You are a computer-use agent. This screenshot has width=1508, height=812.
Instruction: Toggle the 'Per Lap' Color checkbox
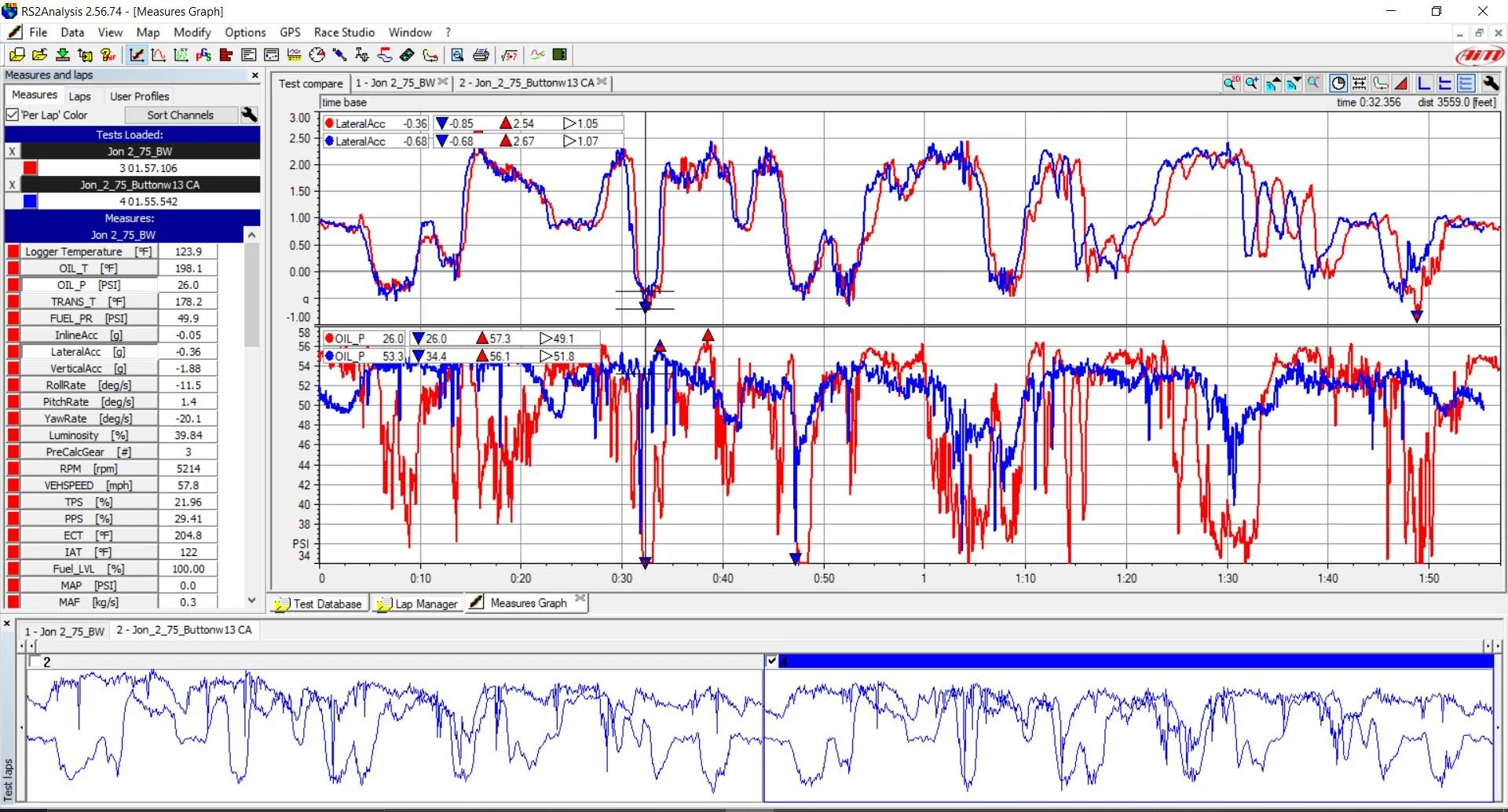[x=12, y=115]
